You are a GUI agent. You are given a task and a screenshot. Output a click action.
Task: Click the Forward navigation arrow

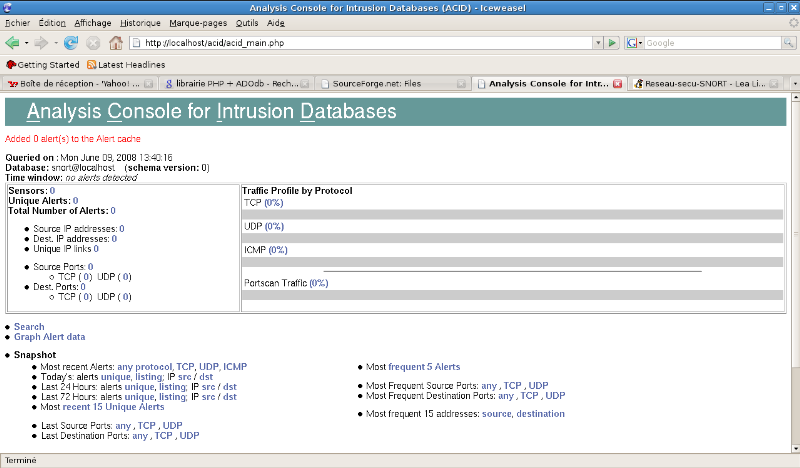(40, 43)
